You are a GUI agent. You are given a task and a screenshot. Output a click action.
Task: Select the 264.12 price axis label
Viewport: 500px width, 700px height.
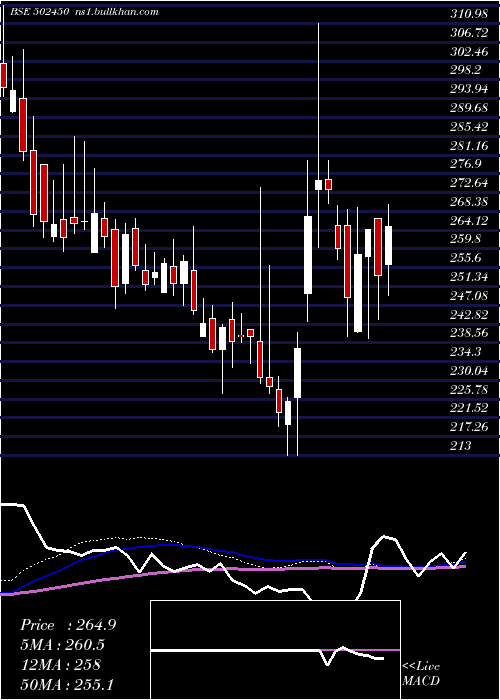pyautogui.click(x=469, y=221)
